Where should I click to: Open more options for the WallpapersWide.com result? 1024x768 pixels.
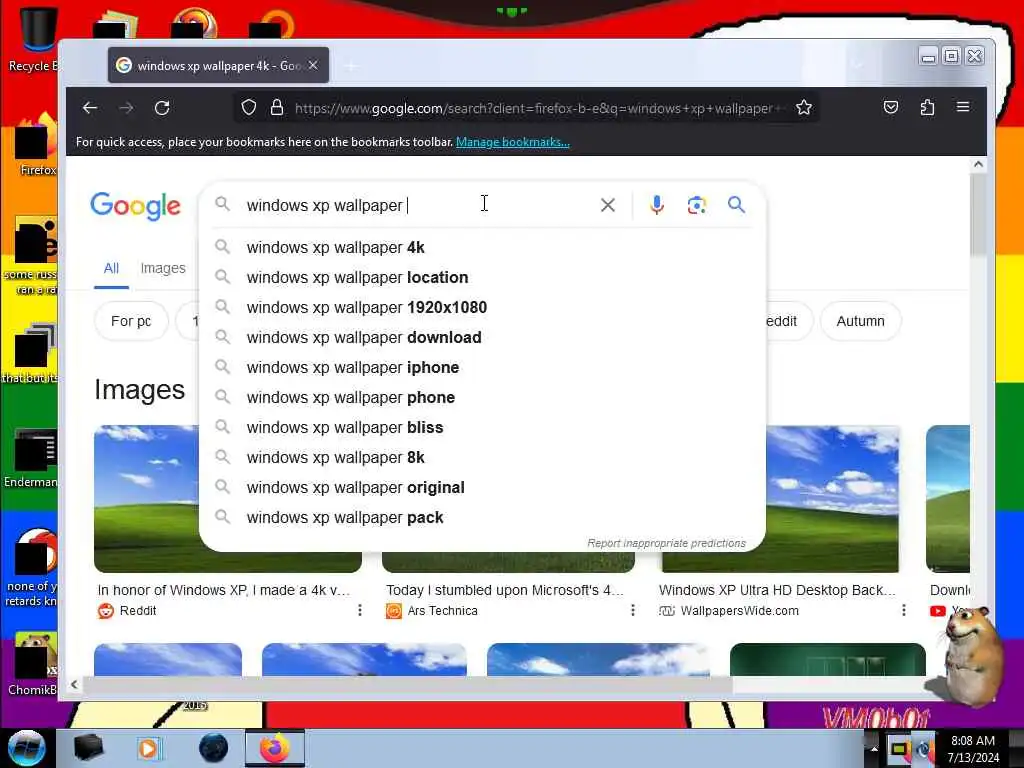[x=903, y=611]
